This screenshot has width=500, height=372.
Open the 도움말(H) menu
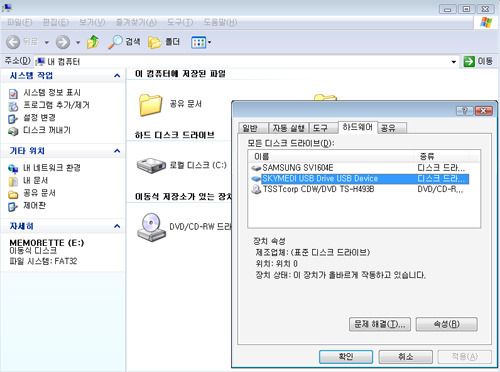coord(220,22)
